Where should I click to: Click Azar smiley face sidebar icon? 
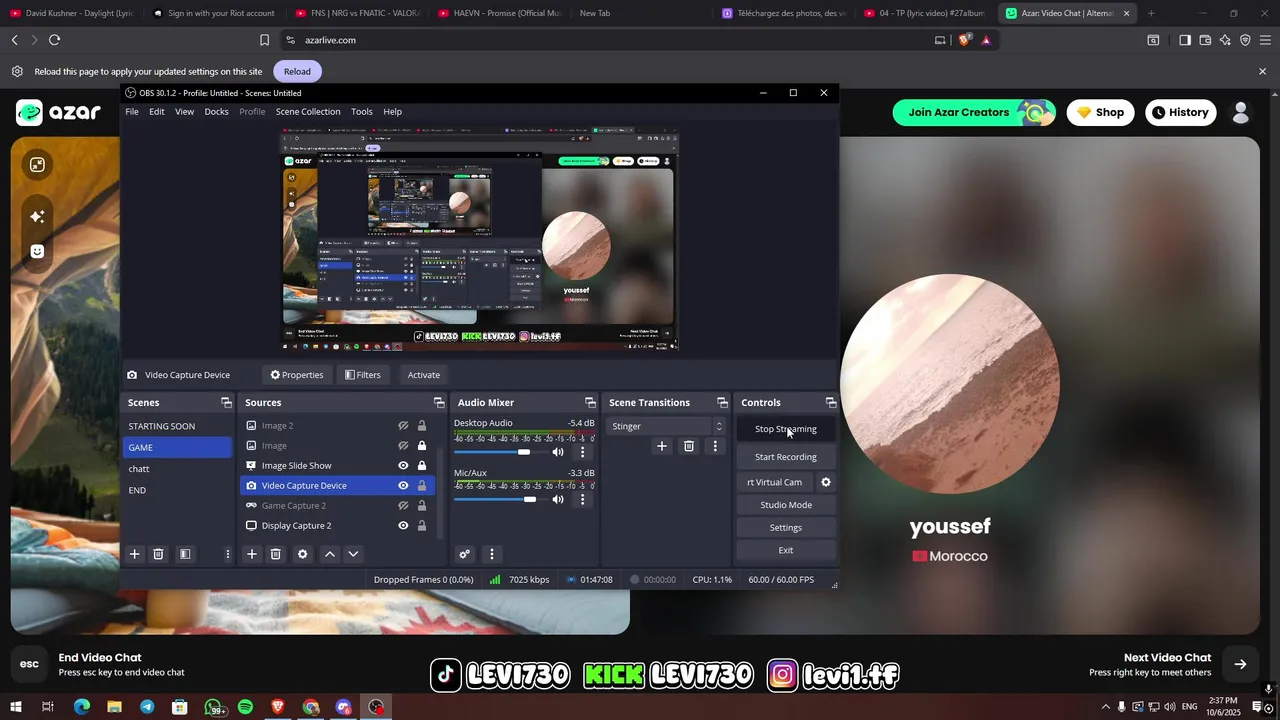[37, 251]
